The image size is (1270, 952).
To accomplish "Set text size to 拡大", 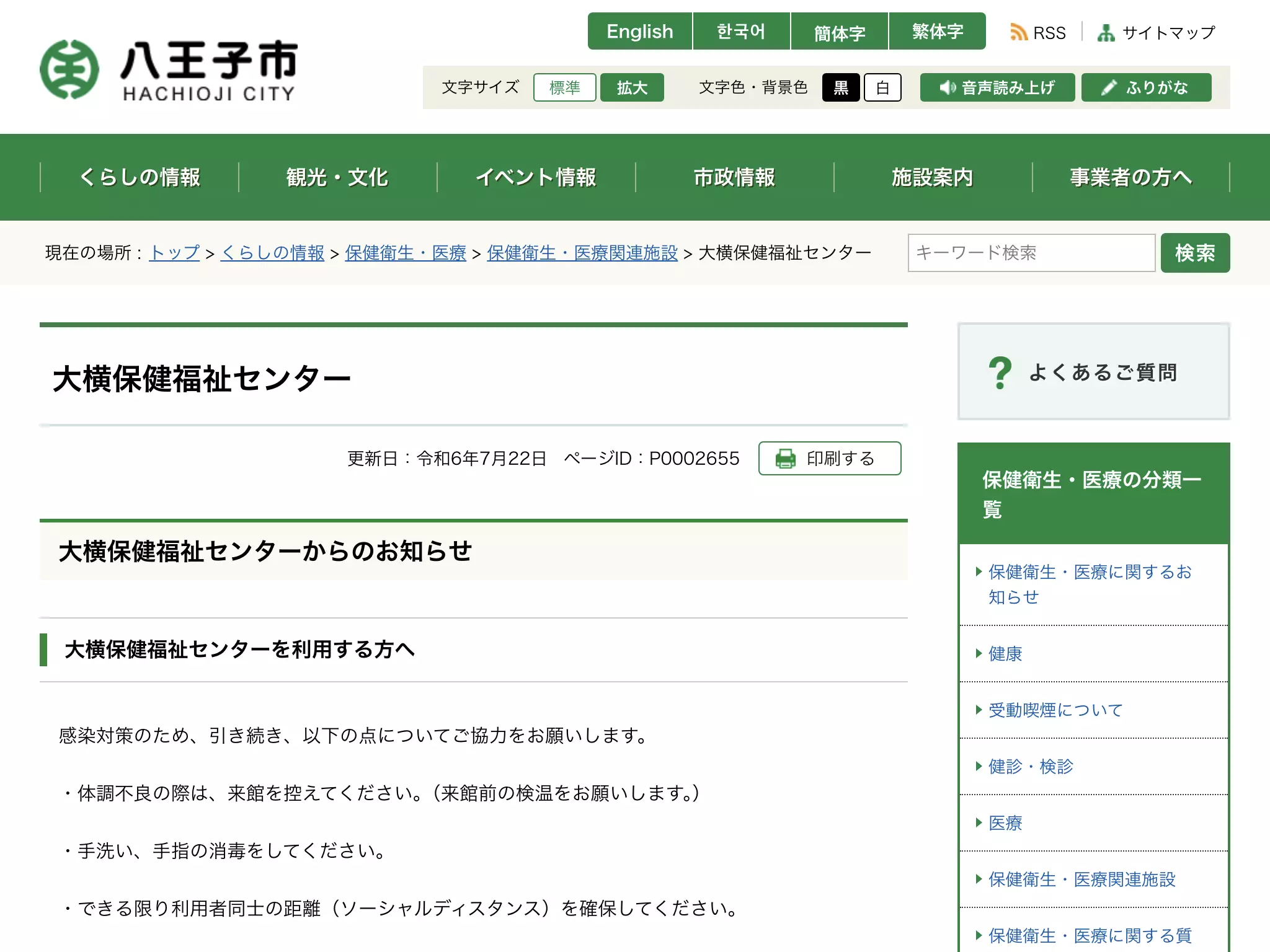I will 632,87.
